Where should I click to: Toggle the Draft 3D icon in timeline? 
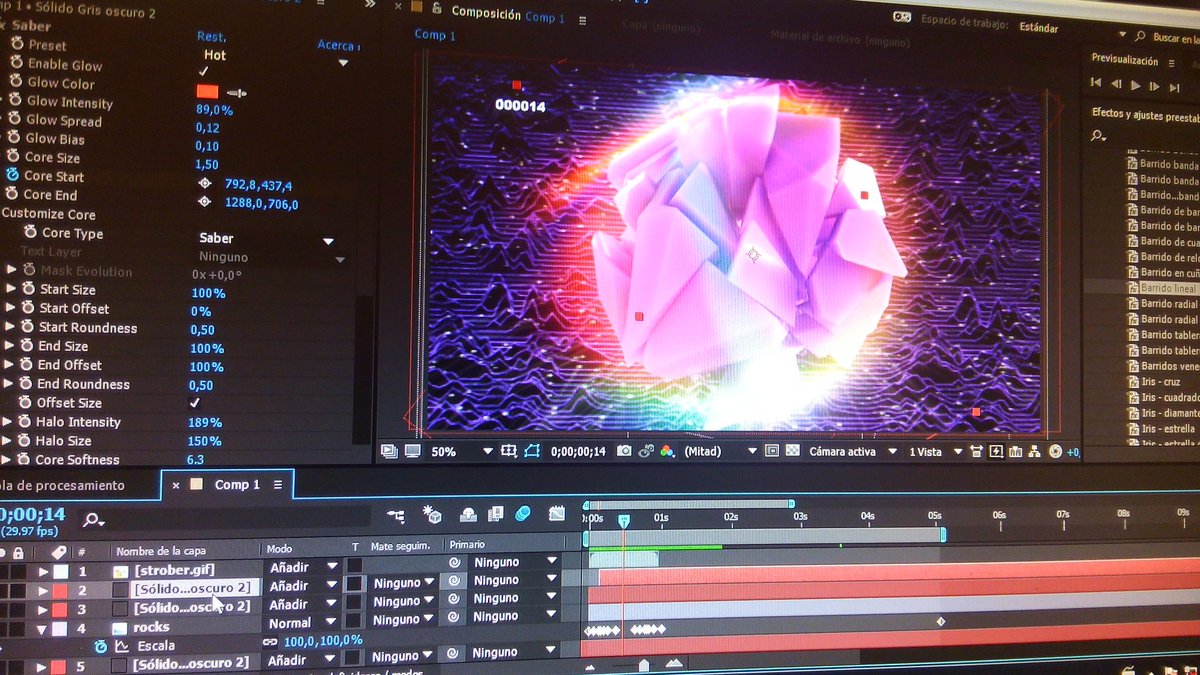pos(432,514)
